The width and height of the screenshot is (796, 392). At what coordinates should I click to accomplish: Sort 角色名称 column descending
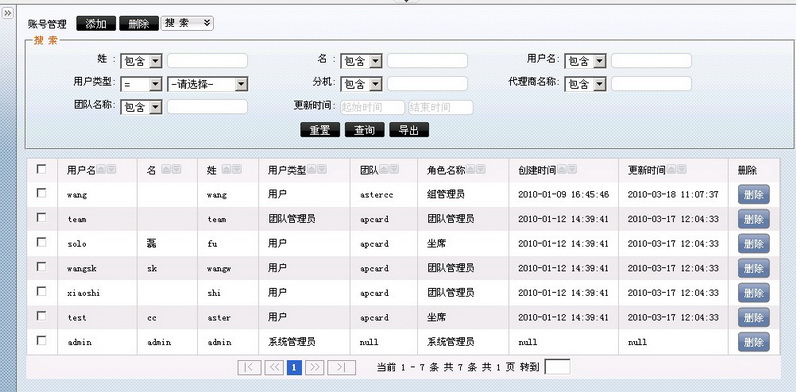coord(481,170)
